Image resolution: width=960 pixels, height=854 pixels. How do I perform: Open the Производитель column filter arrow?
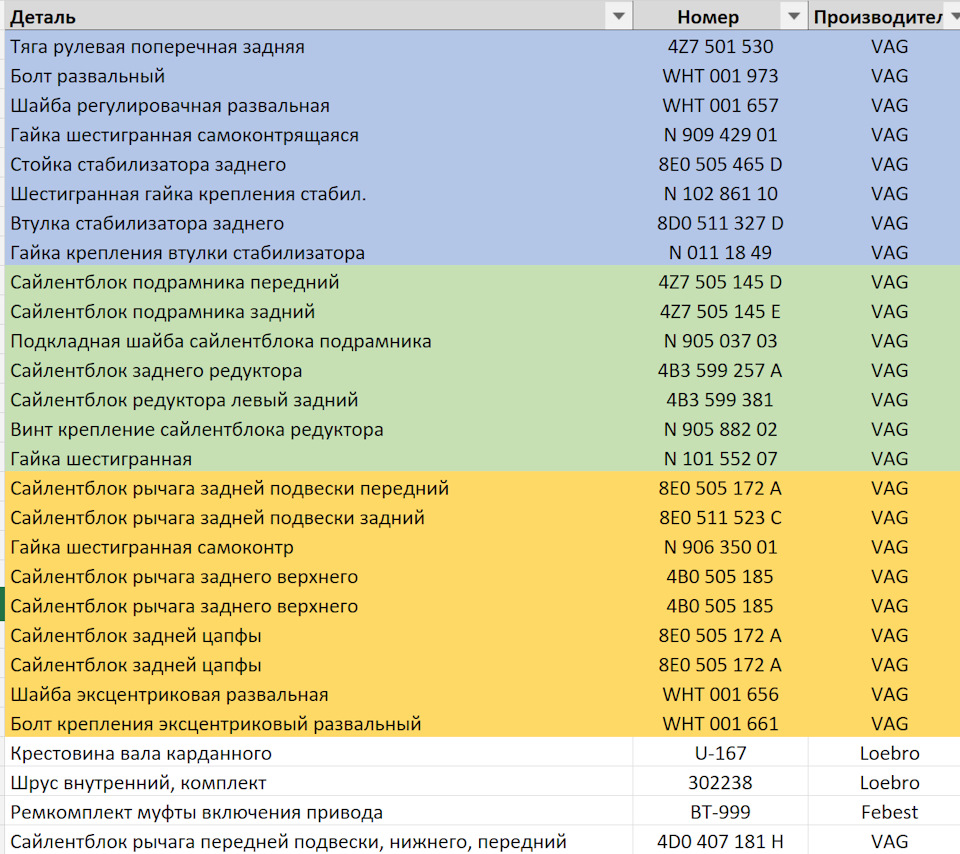[x=952, y=16]
